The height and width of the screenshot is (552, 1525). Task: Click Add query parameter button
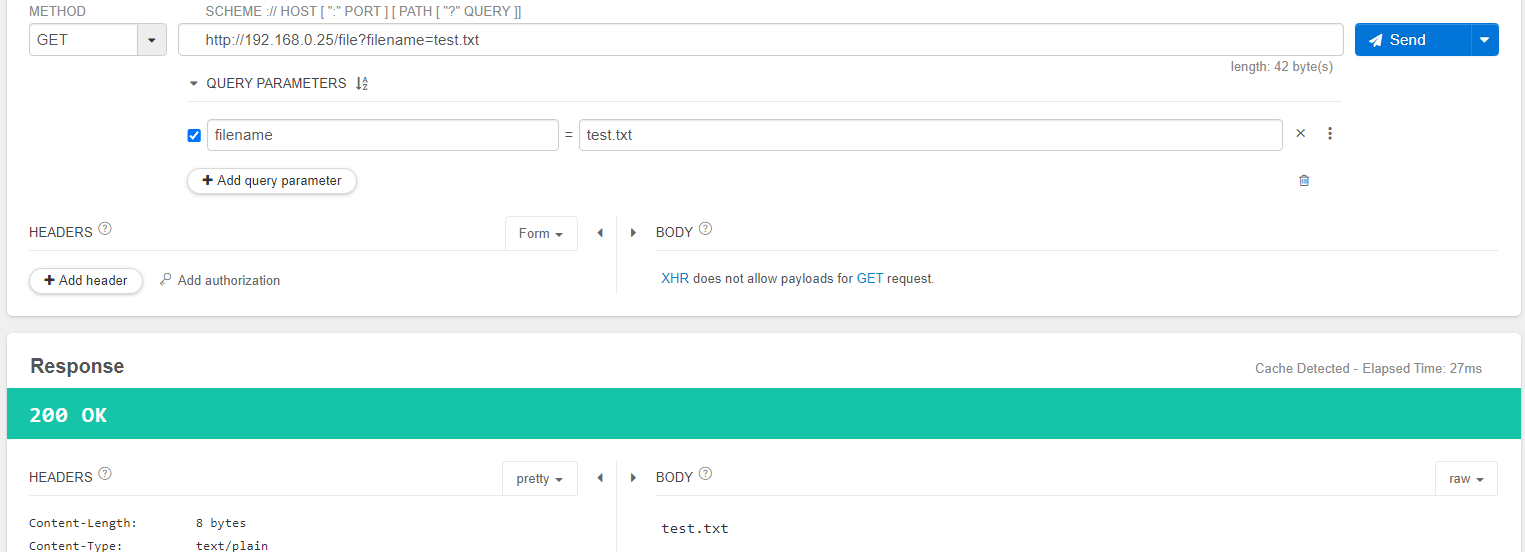(x=272, y=181)
